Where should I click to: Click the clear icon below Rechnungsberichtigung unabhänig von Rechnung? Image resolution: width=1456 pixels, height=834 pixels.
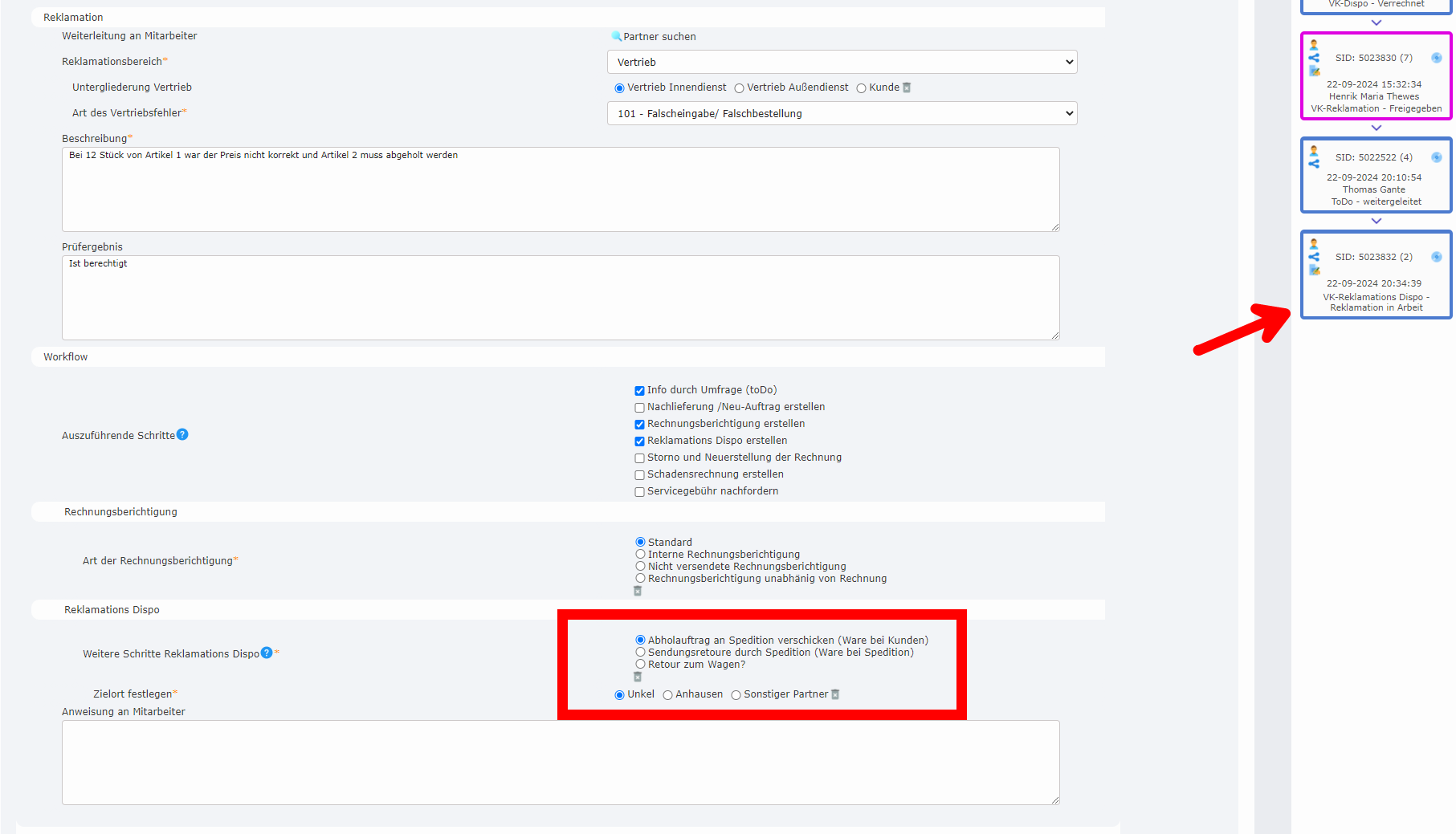click(x=638, y=591)
